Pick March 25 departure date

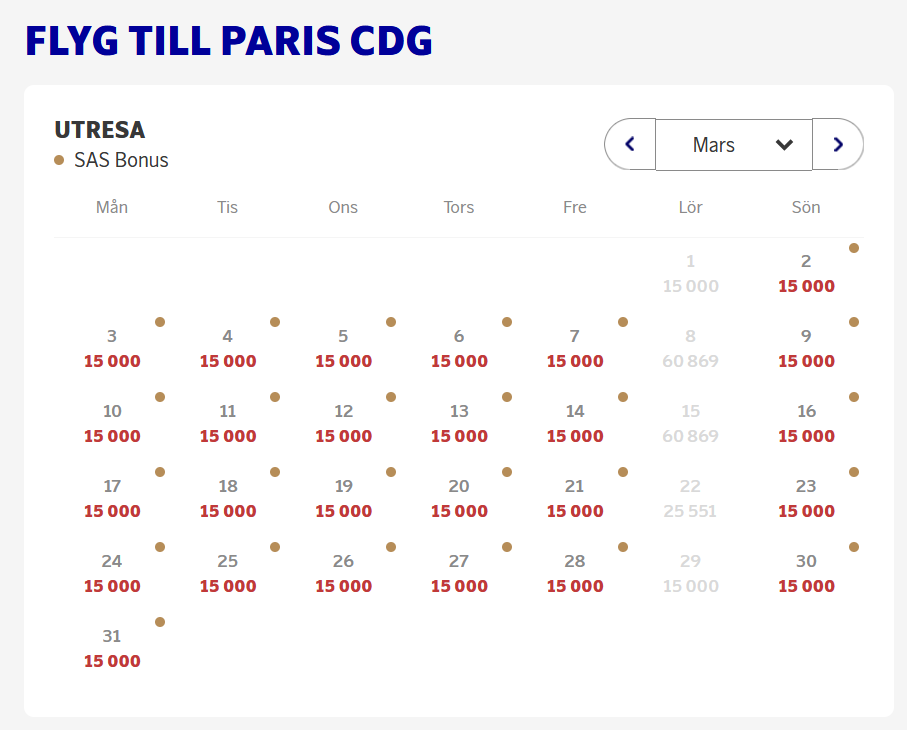[228, 574]
